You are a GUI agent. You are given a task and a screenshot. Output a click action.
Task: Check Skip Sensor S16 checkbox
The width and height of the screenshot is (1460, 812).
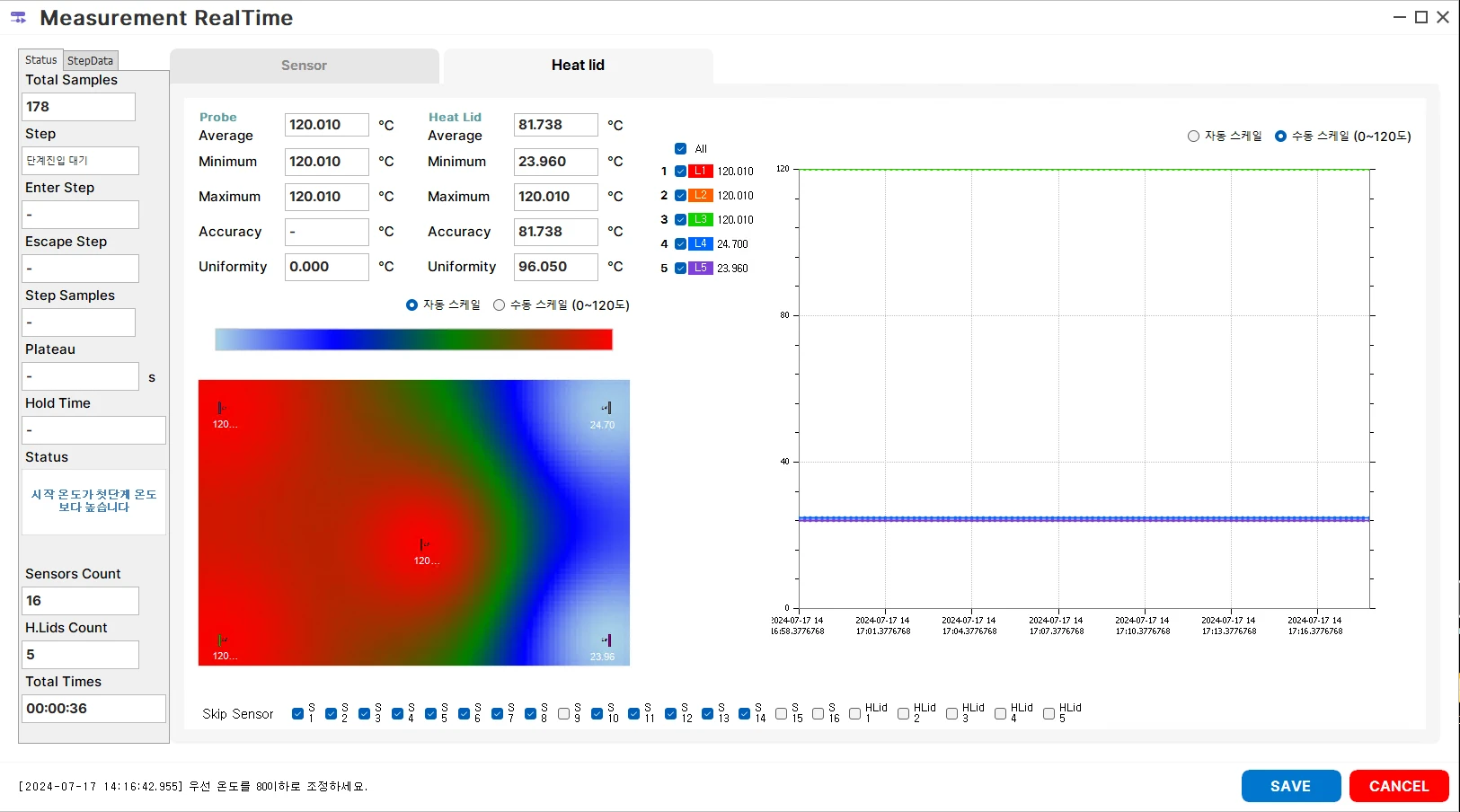[x=818, y=714]
